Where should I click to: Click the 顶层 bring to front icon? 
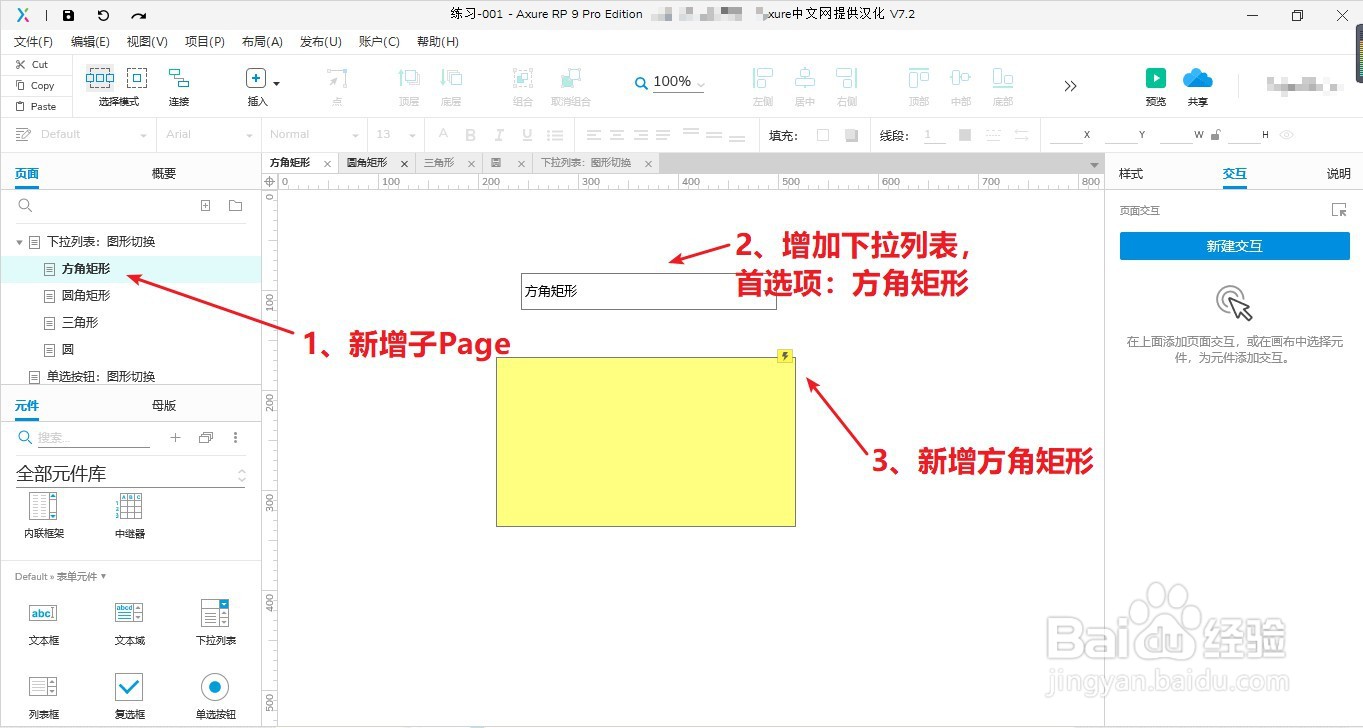click(409, 78)
